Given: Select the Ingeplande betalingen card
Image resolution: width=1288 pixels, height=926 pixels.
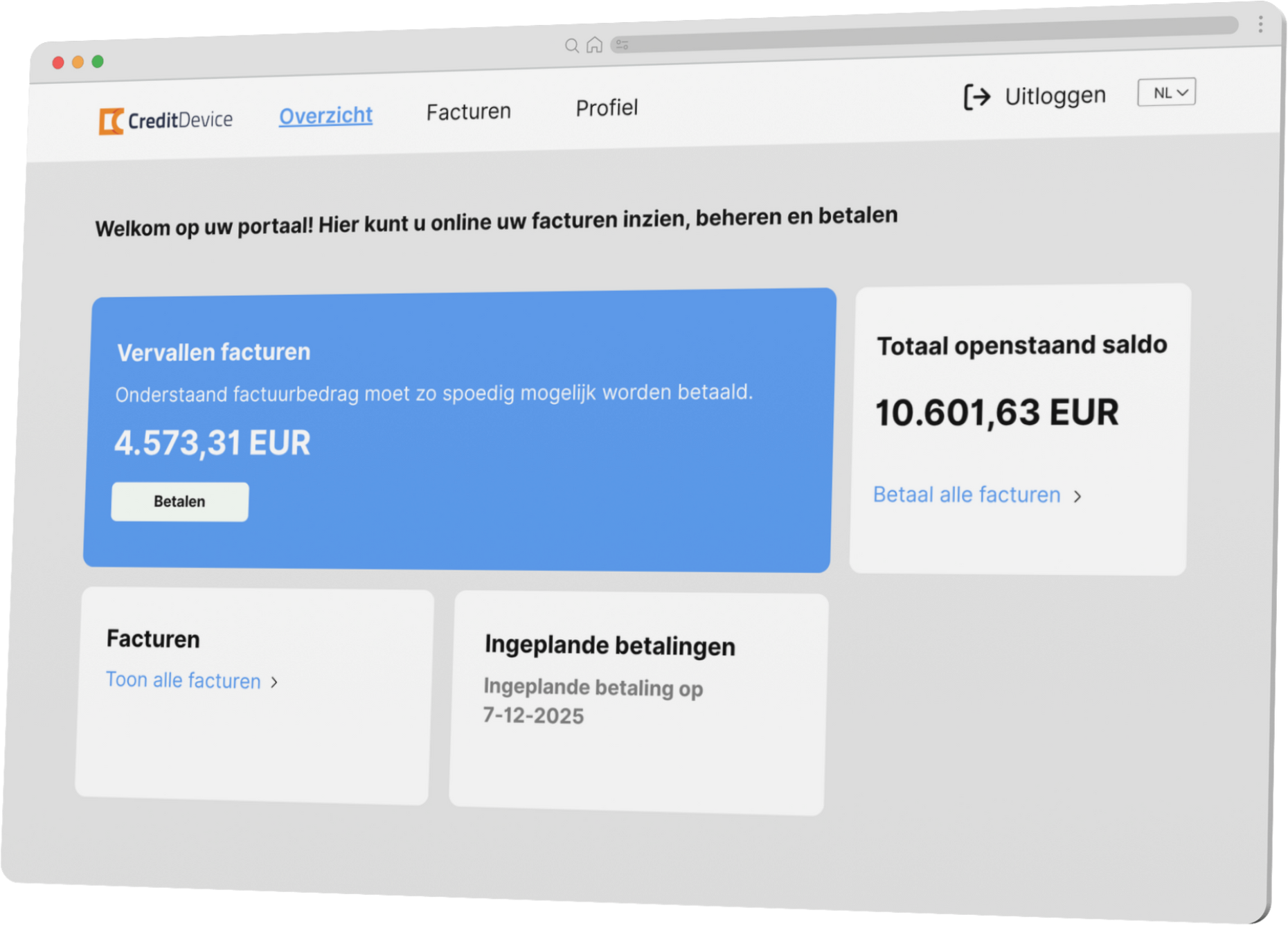Looking at the screenshot, I should (x=637, y=703).
